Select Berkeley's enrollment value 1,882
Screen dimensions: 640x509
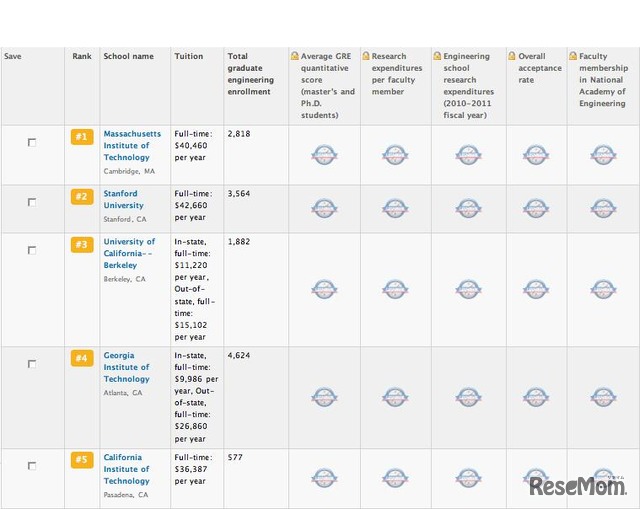(239, 242)
